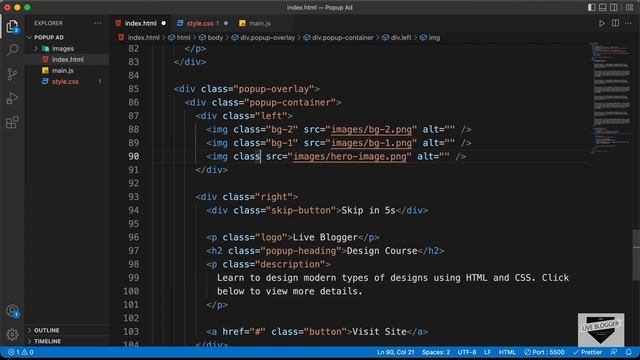Open the Accounts menu icon
The height and width of the screenshot is (360, 640).
click(x=12, y=311)
